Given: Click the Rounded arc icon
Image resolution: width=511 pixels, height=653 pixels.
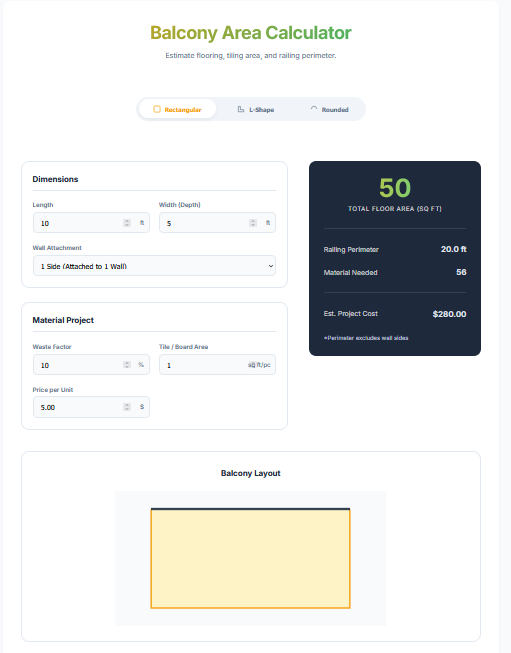Looking at the screenshot, I should tap(314, 109).
